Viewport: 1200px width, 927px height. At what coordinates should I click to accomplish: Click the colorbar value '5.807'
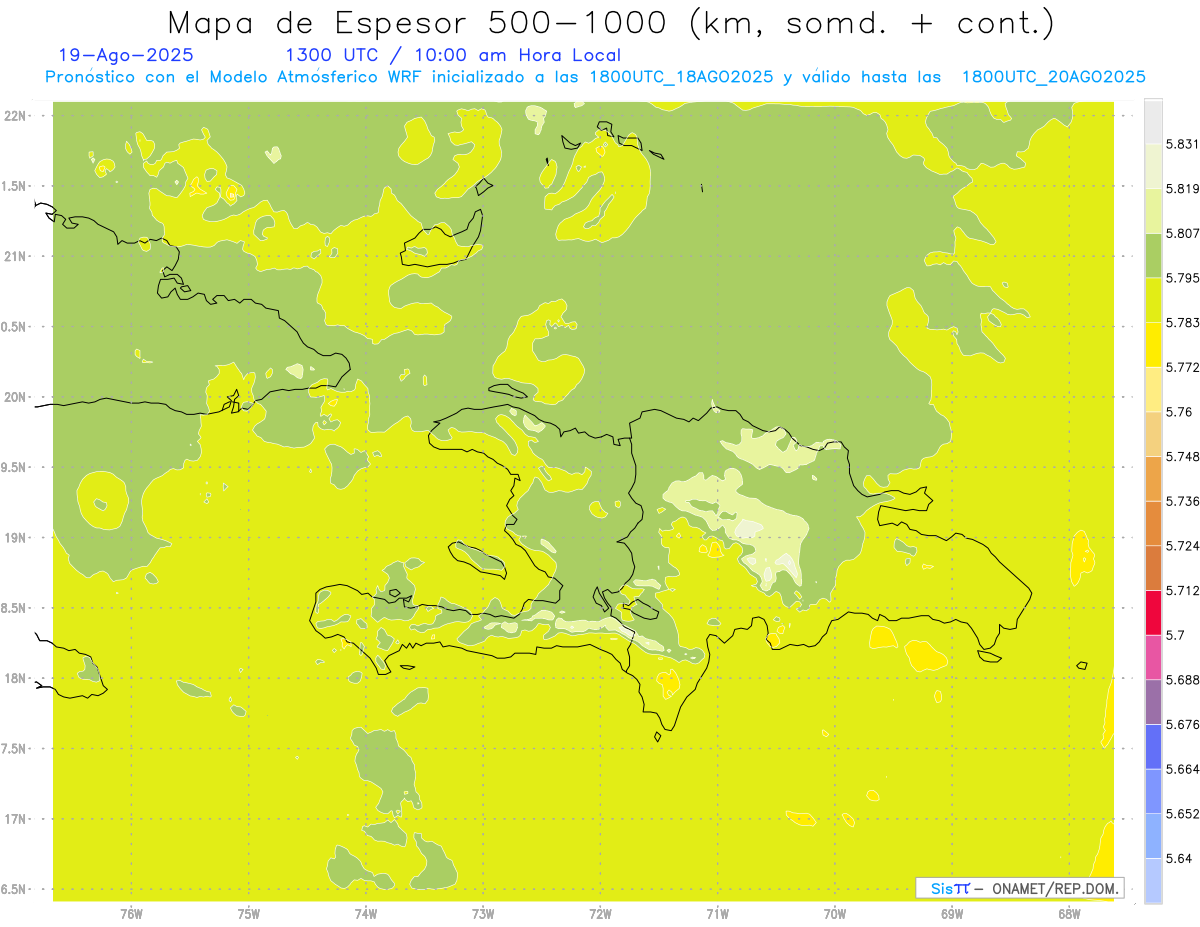coord(1182,233)
